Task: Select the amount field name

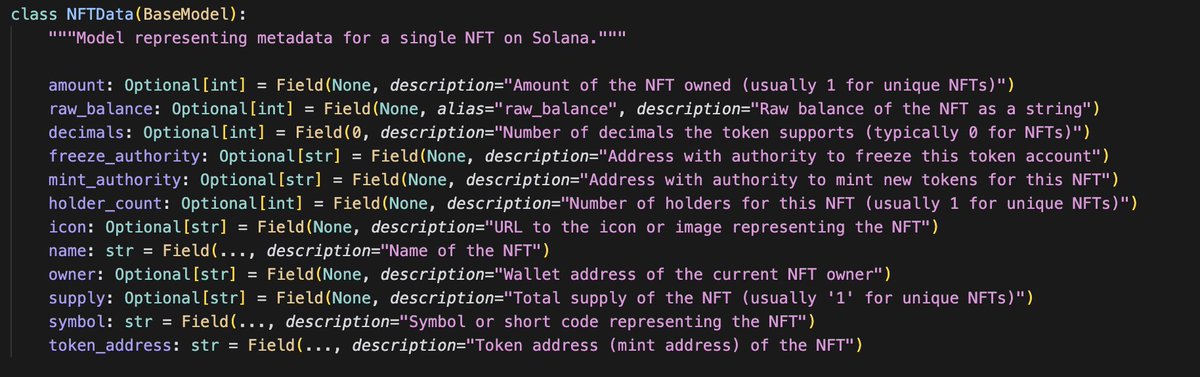Action: tap(77, 85)
